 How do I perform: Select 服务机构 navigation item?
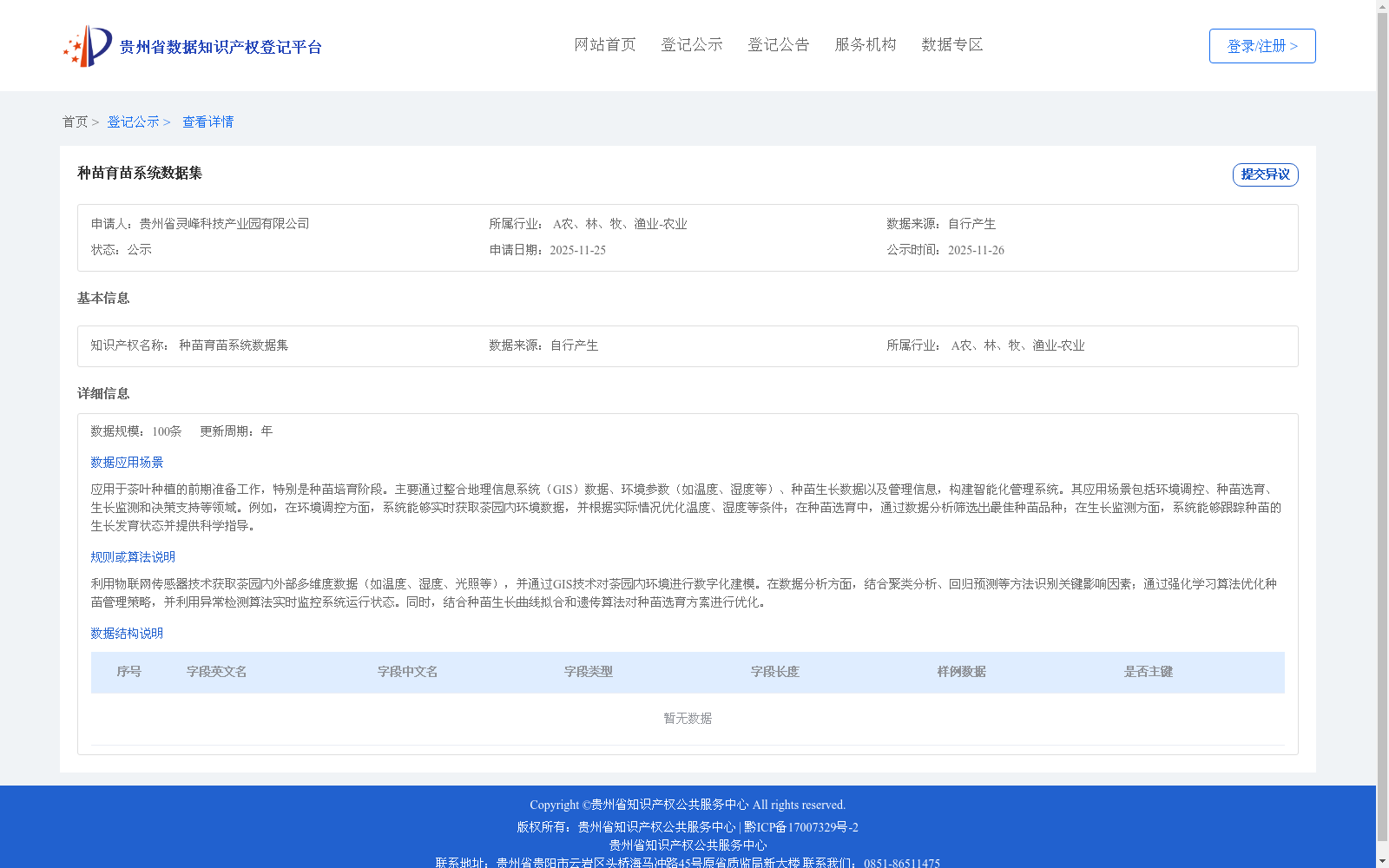[866, 44]
